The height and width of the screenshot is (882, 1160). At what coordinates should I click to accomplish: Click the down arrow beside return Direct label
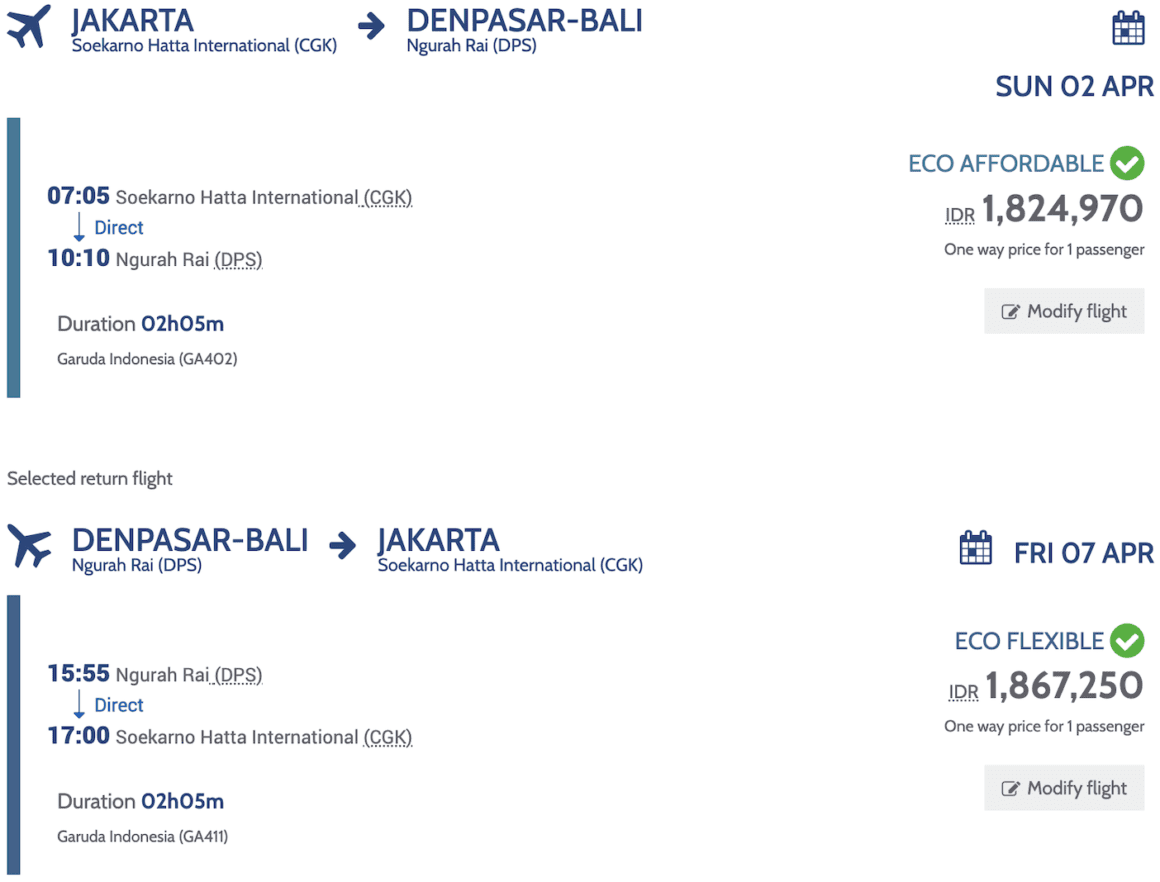(x=79, y=704)
